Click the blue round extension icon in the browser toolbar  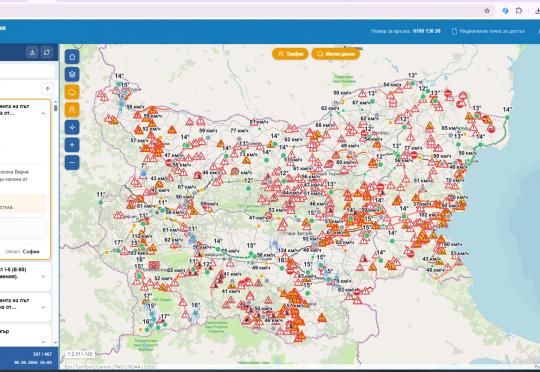[x=505, y=11]
